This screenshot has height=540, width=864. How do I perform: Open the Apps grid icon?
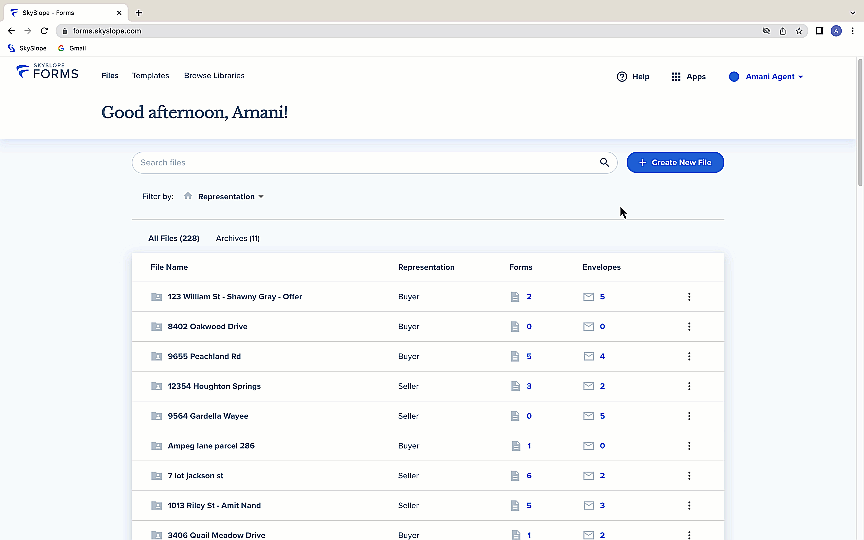(676, 77)
